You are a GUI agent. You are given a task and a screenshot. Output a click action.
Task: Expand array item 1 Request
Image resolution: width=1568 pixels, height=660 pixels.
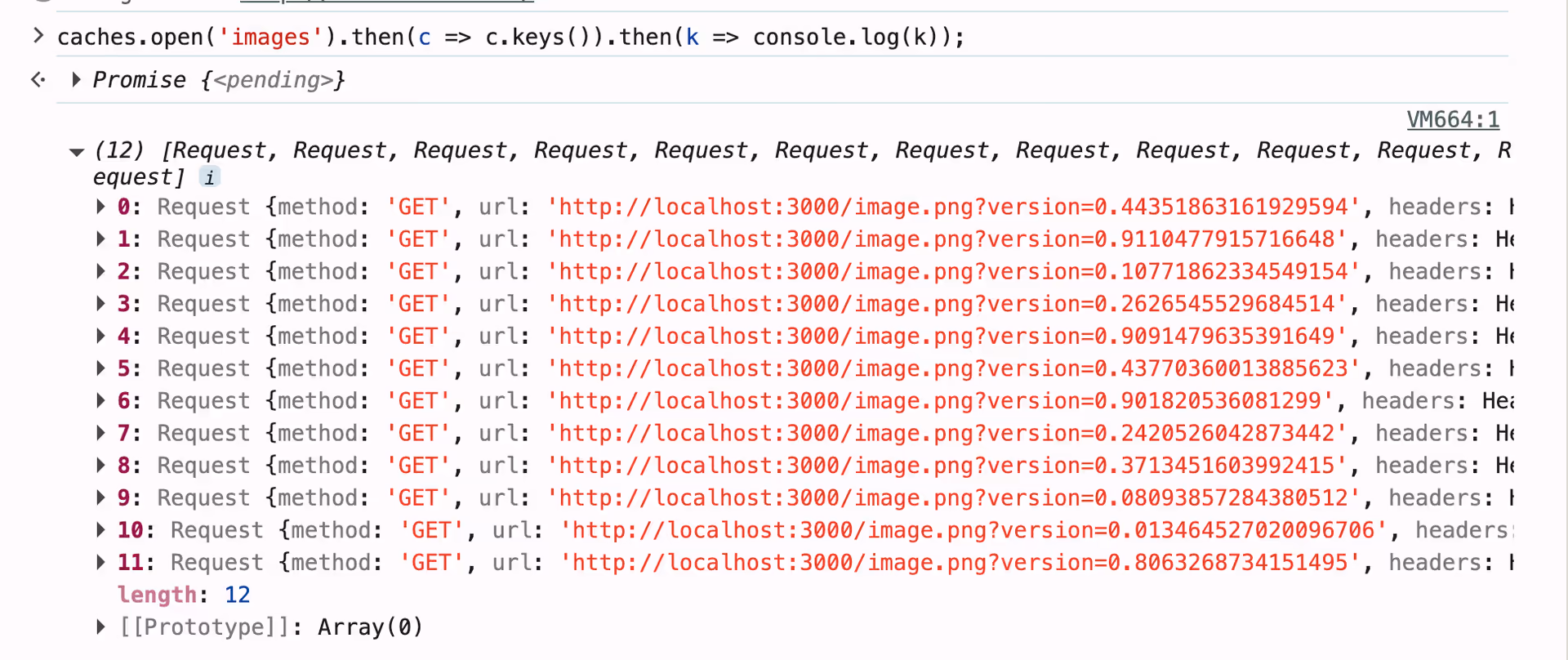pyautogui.click(x=100, y=239)
